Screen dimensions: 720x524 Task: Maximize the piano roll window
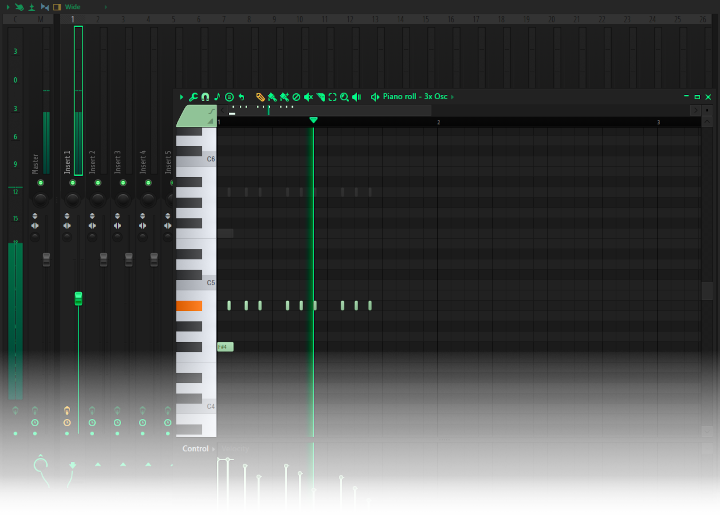click(697, 97)
